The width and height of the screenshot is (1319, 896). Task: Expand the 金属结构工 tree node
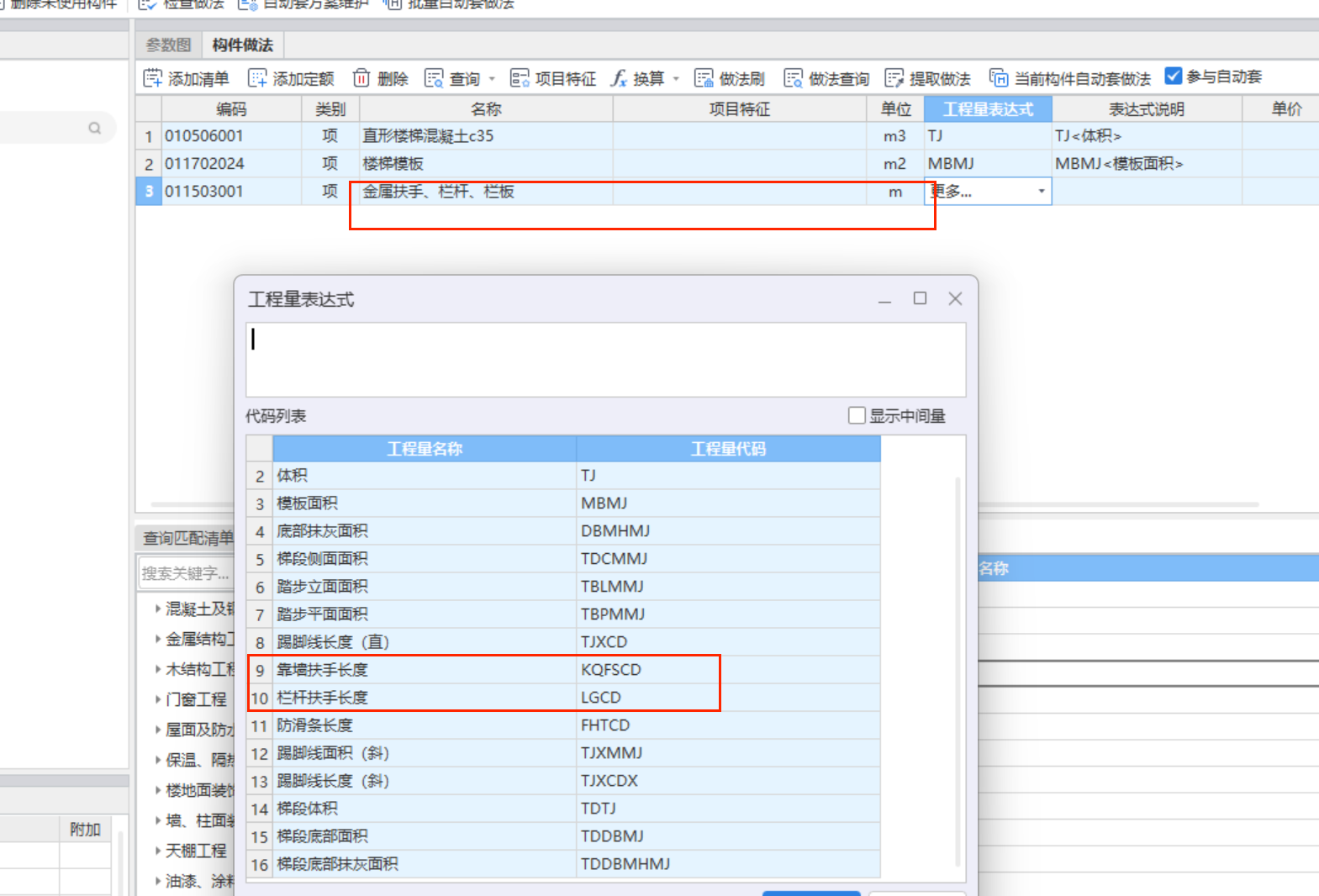(x=158, y=638)
